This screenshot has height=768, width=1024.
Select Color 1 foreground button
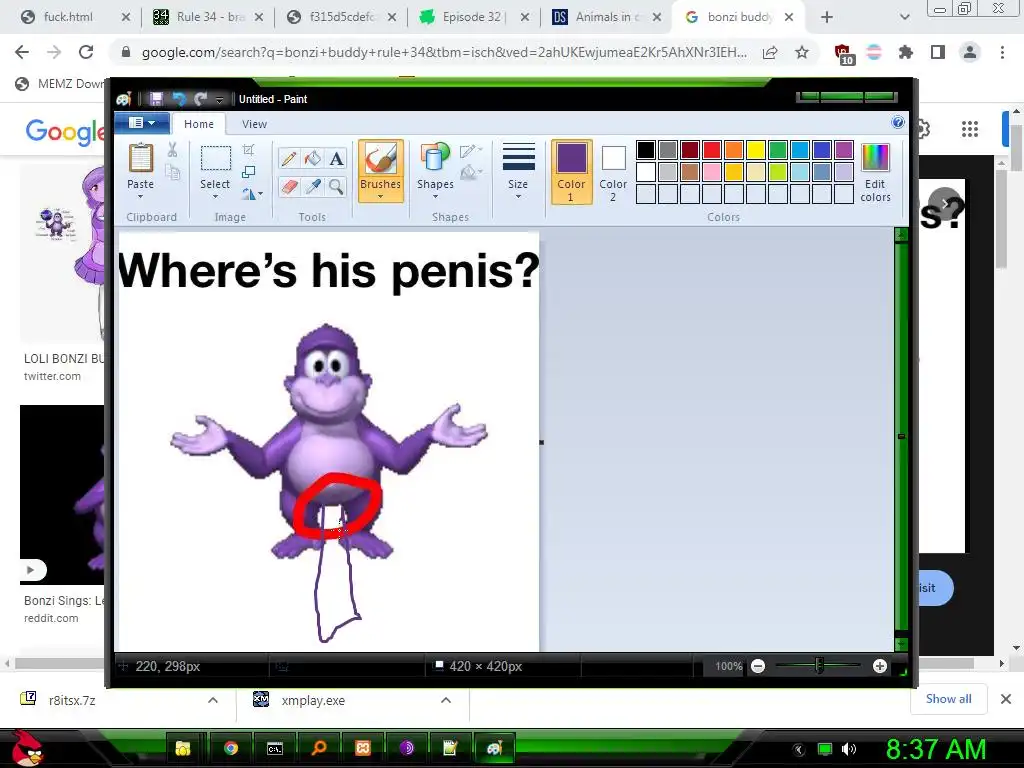click(571, 172)
